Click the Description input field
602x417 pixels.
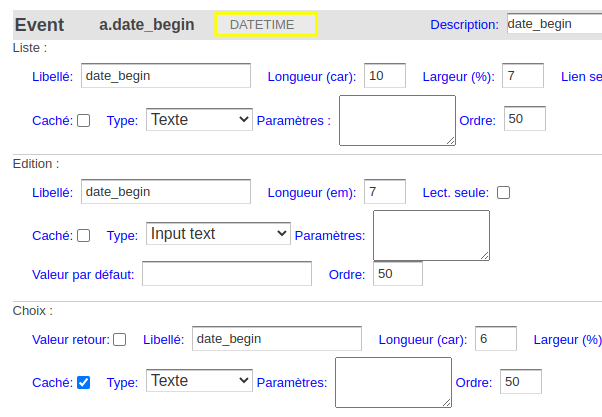[554, 24]
